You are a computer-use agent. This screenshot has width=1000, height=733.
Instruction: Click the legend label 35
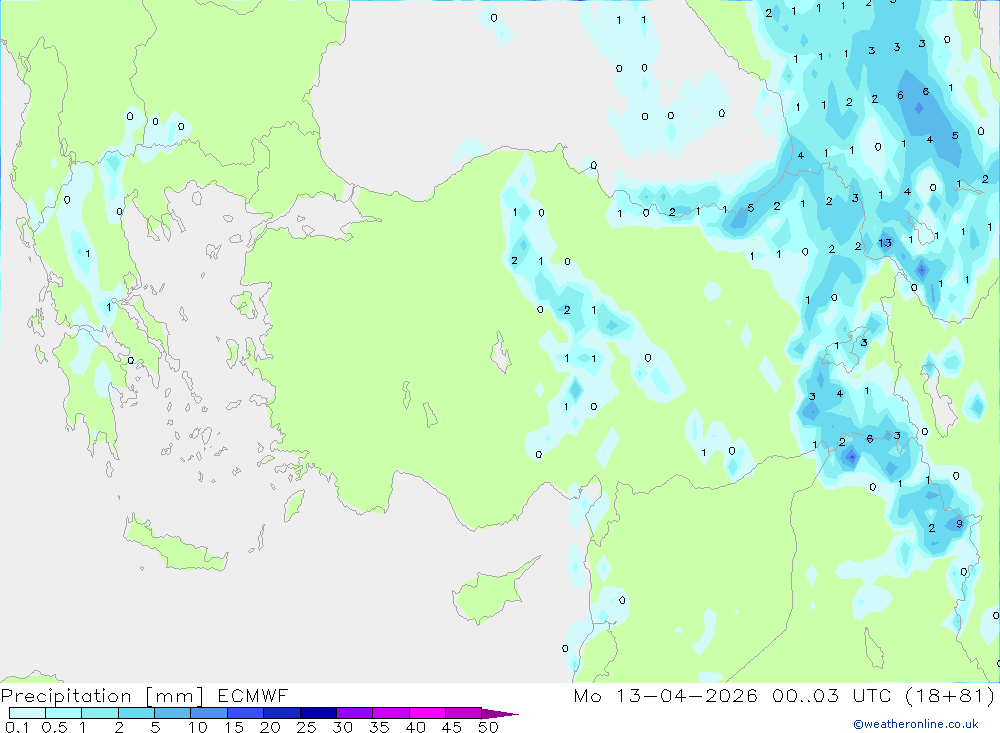point(379,727)
